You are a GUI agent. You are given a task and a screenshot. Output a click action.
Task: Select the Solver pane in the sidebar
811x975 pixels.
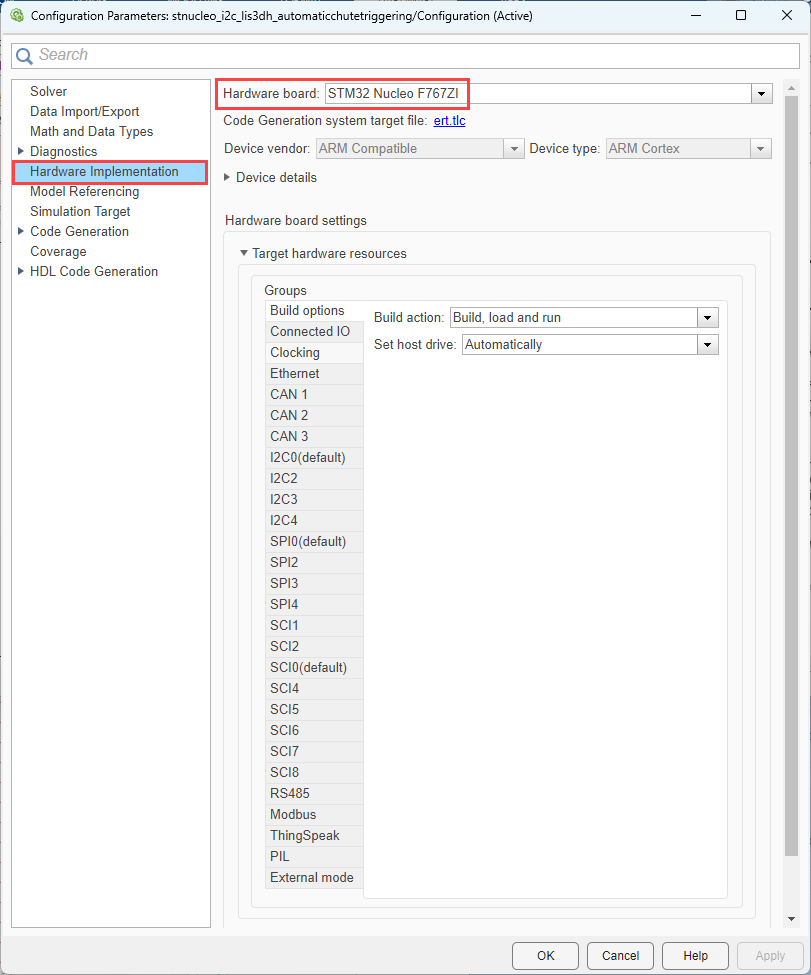point(48,91)
